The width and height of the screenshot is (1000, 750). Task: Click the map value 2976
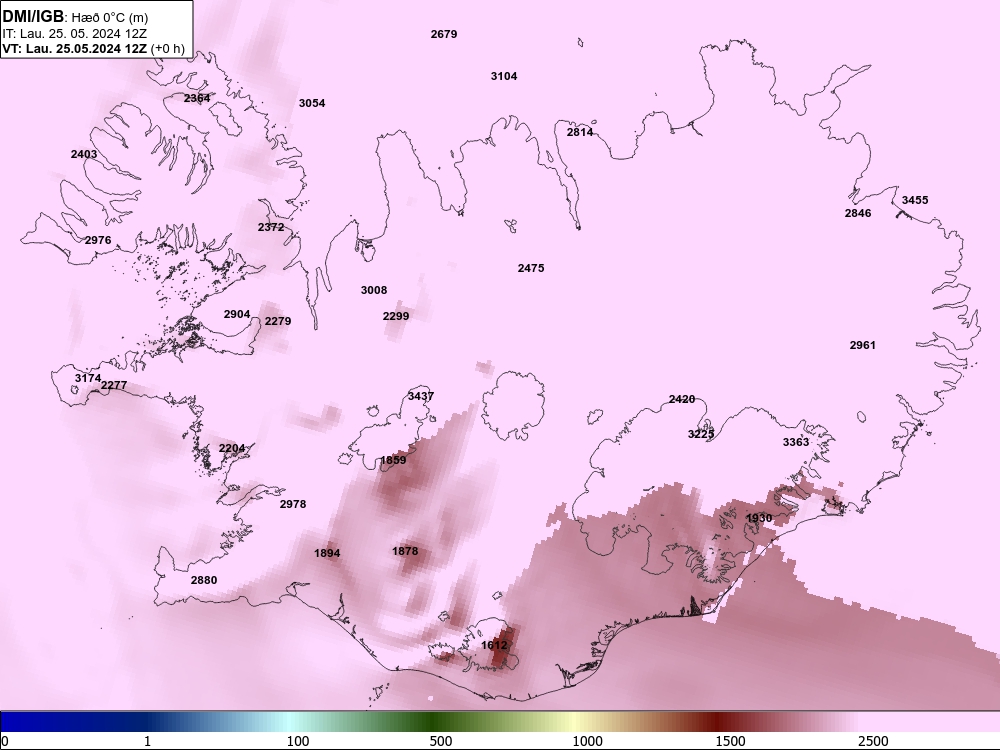coord(98,240)
